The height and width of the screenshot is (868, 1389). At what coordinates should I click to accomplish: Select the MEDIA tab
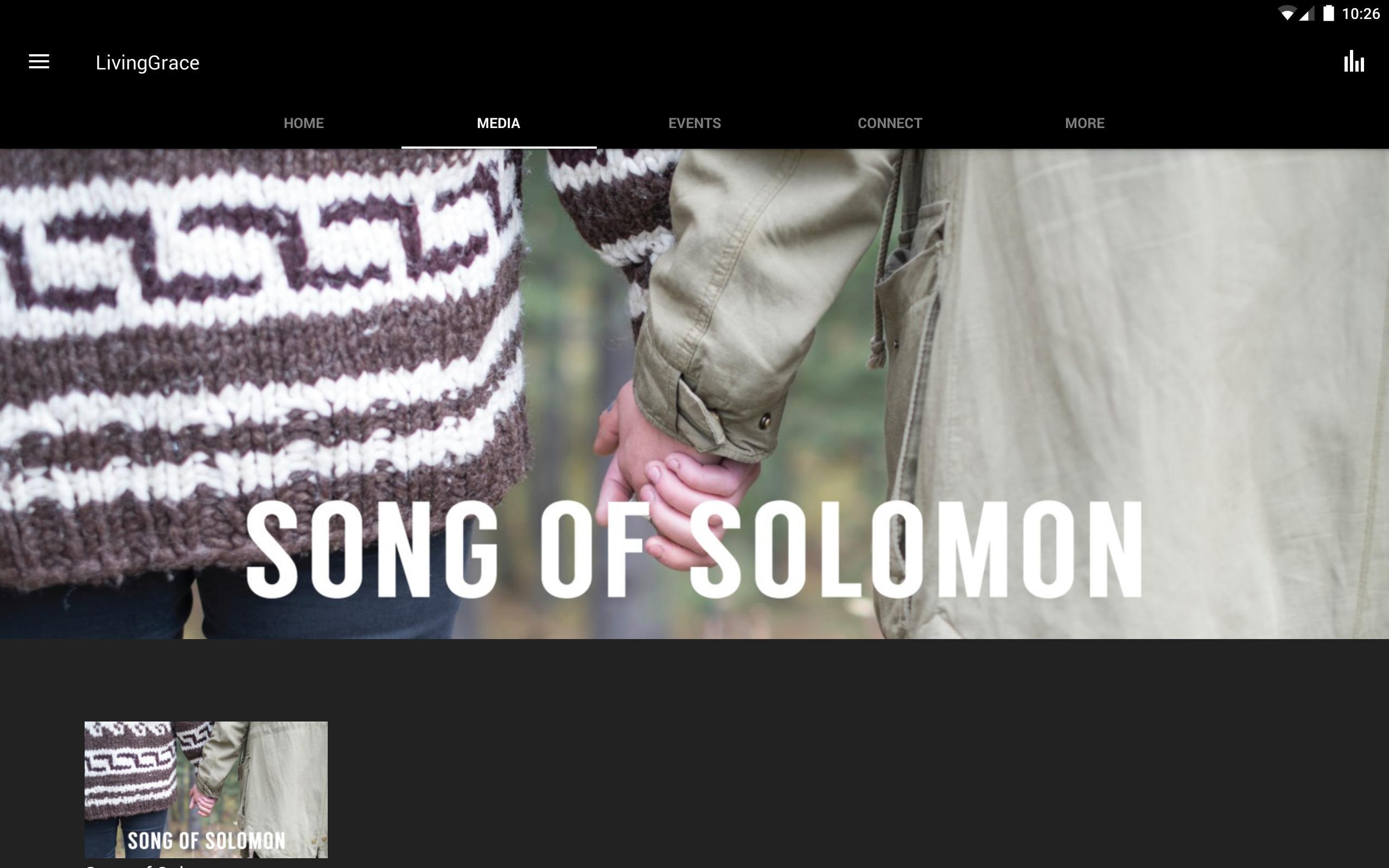click(x=498, y=123)
